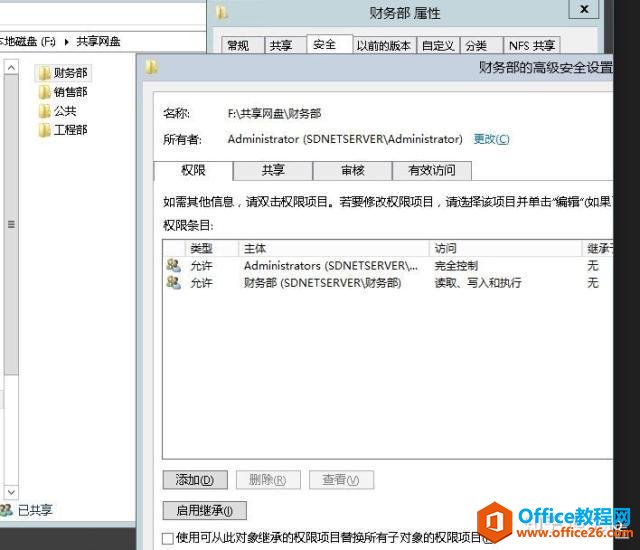
Task: Click scroll down arrow in Explorer pane
Action: coord(11,492)
